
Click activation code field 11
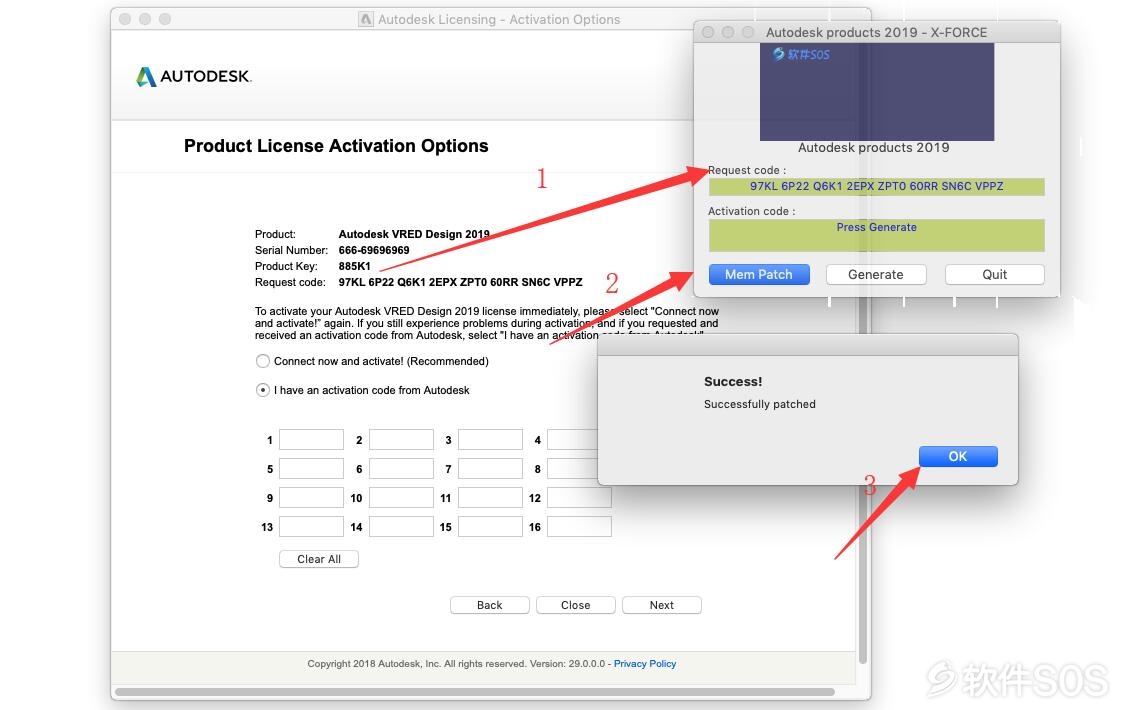click(490, 498)
